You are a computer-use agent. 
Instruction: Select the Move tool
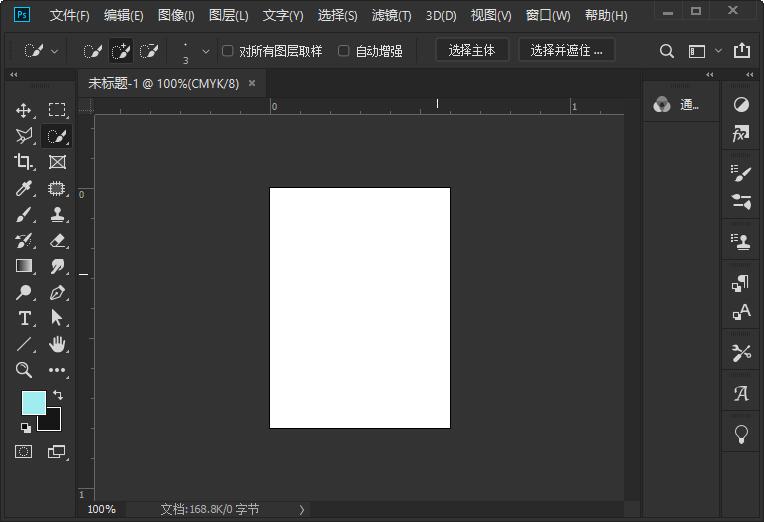pos(23,110)
